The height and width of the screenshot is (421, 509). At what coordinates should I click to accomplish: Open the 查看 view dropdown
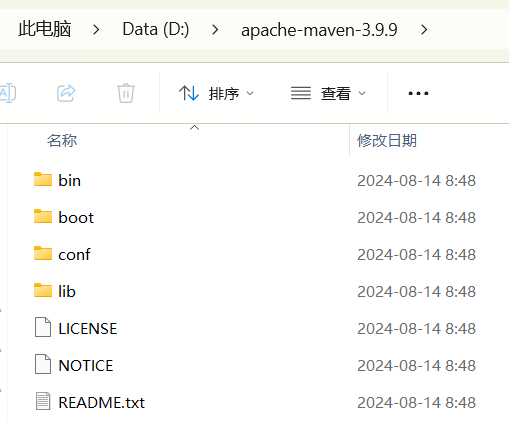point(328,93)
